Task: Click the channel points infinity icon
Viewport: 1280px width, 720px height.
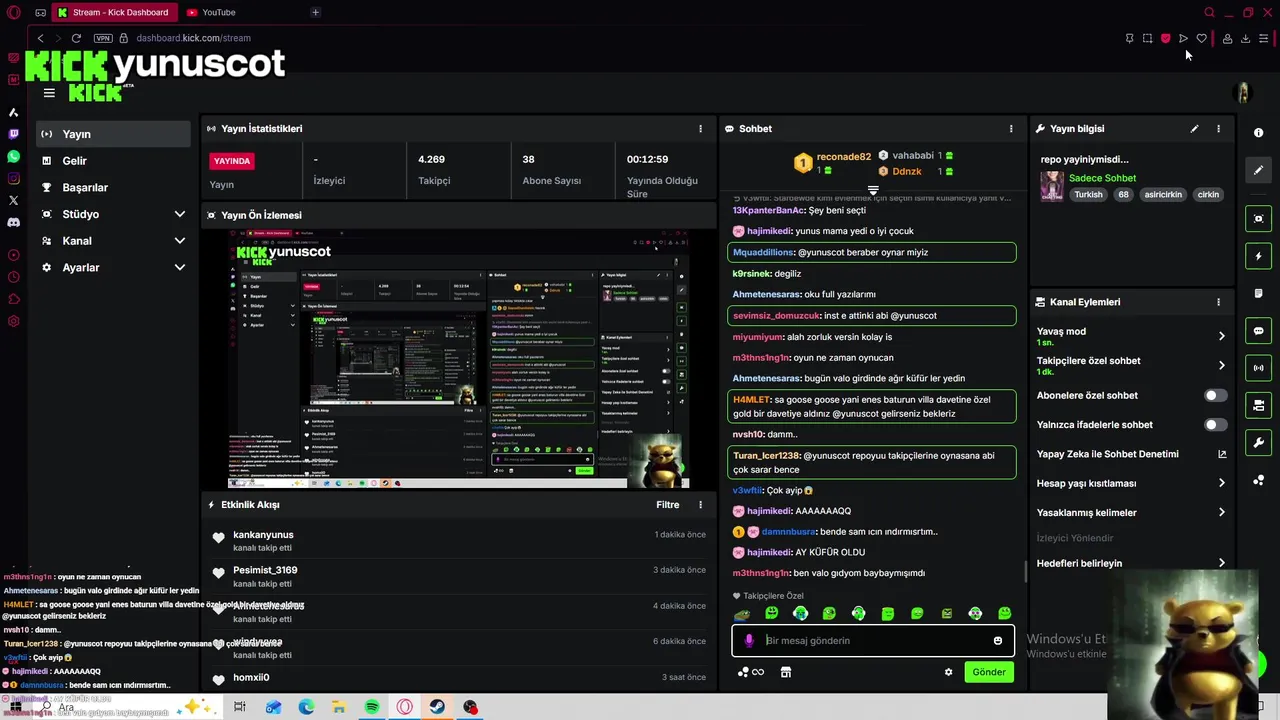Action: click(751, 672)
